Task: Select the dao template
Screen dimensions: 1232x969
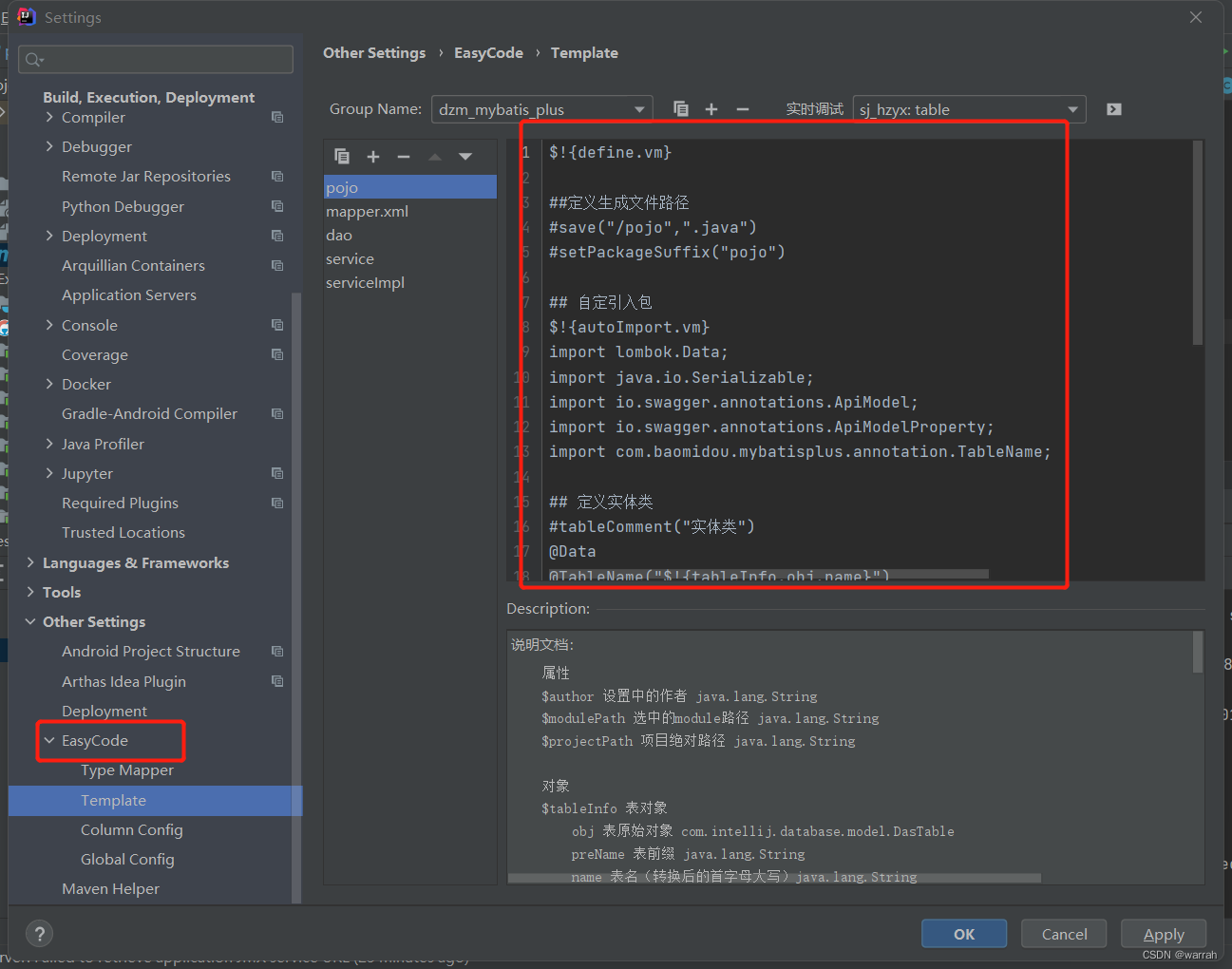Action: click(410, 235)
